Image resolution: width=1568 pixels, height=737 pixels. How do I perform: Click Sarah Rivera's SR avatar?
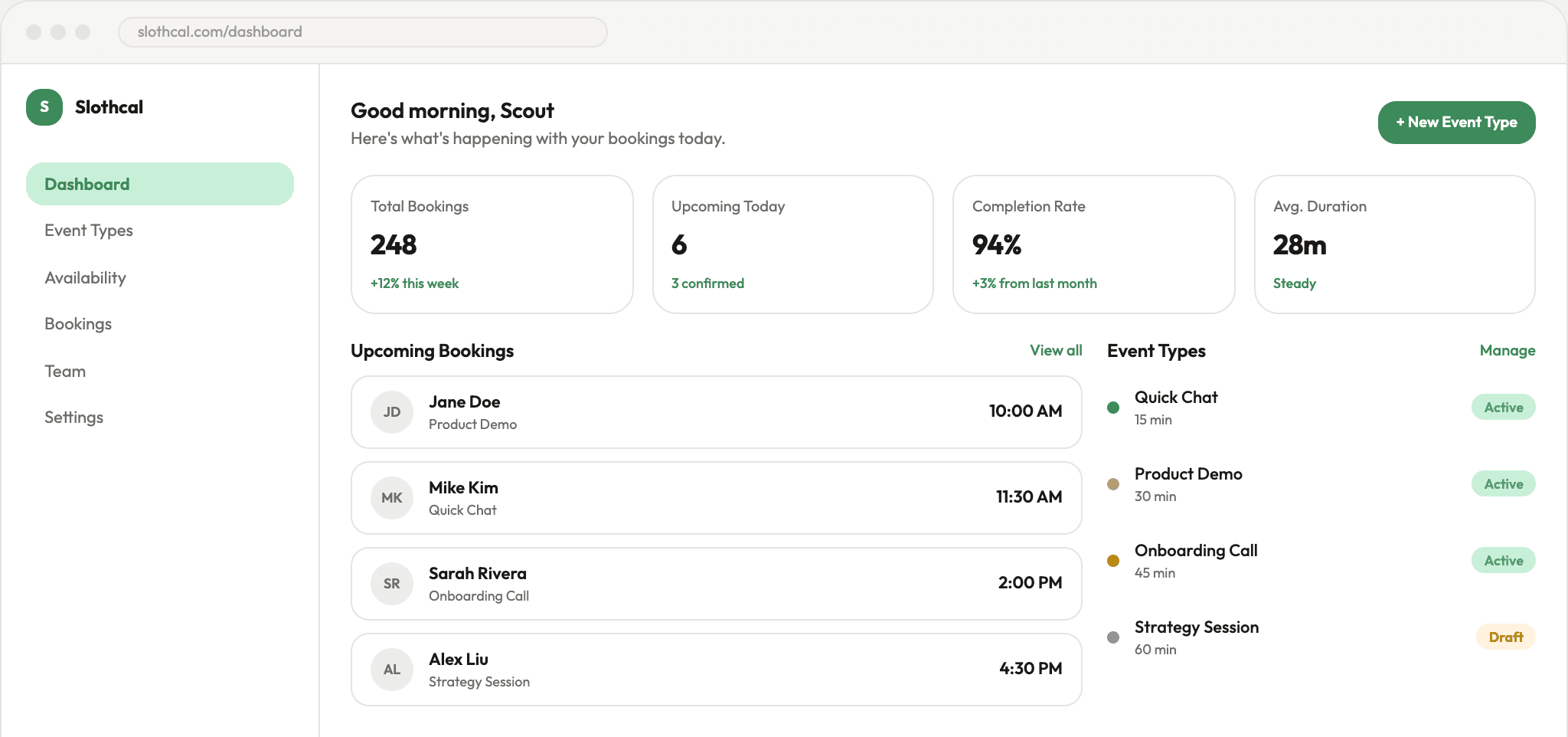[391, 583]
